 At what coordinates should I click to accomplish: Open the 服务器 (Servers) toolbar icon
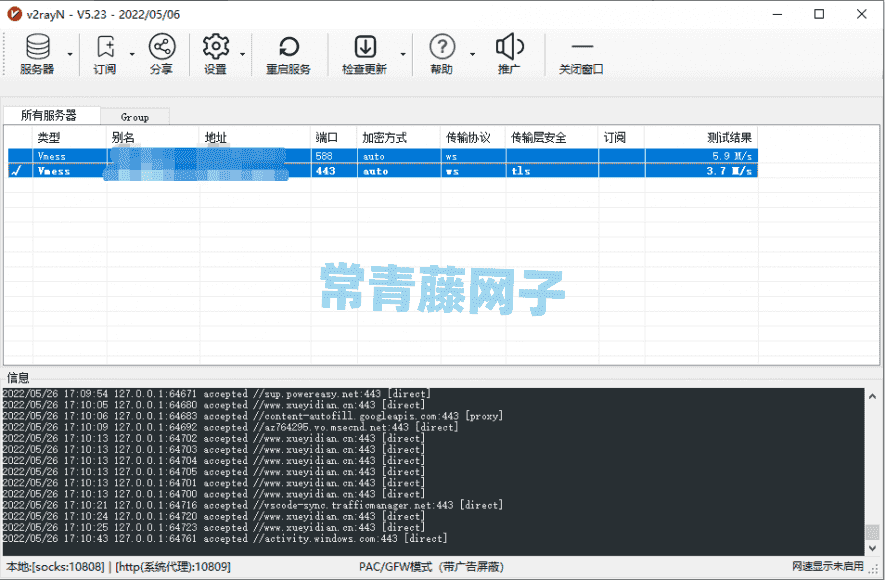tap(37, 54)
